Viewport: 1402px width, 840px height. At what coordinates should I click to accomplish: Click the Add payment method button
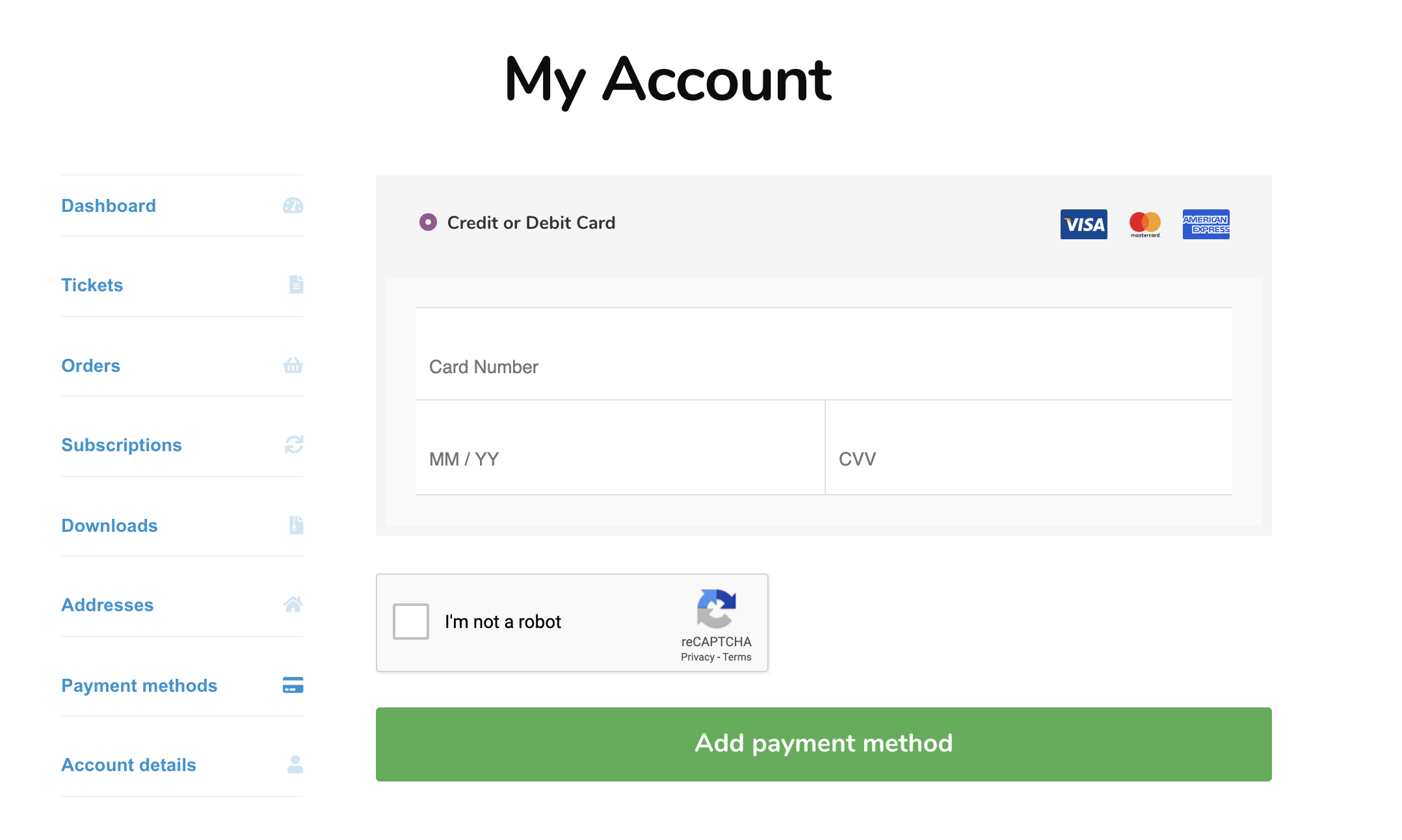(x=823, y=744)
